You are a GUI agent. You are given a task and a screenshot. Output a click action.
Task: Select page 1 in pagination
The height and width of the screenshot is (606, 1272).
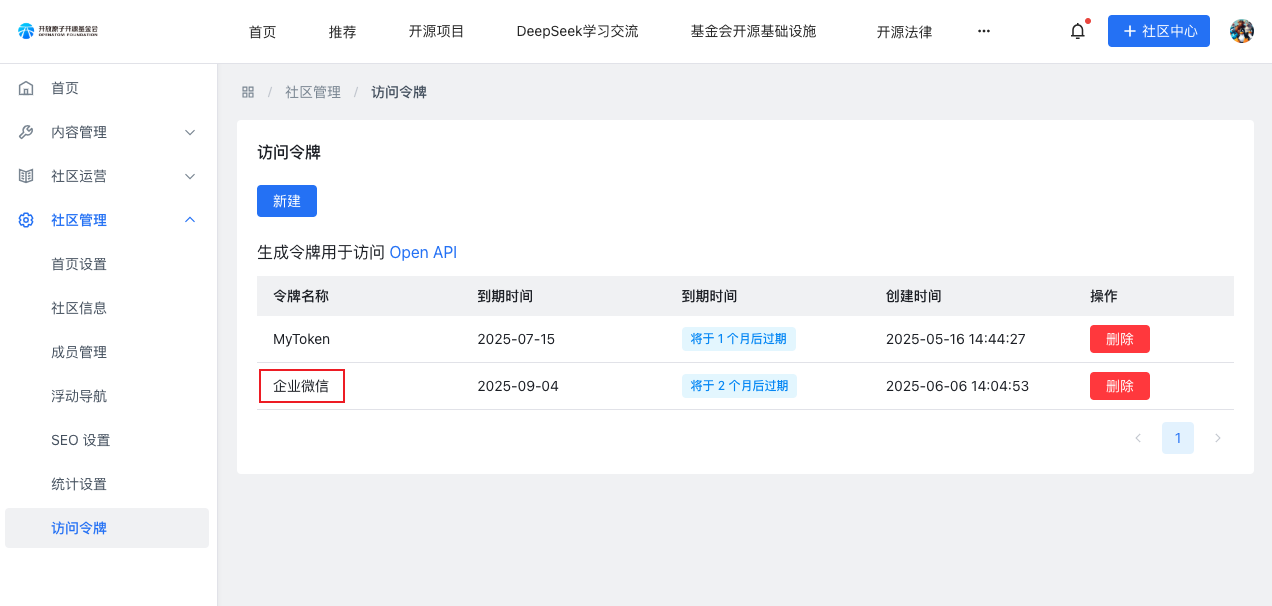[1177, 438]
